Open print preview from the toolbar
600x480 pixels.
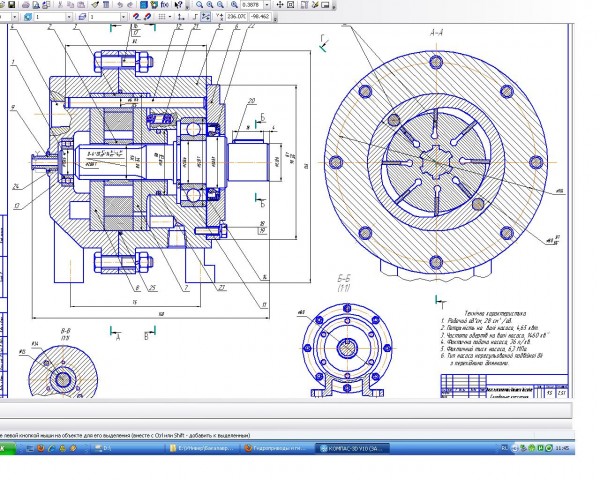(36, 5)
